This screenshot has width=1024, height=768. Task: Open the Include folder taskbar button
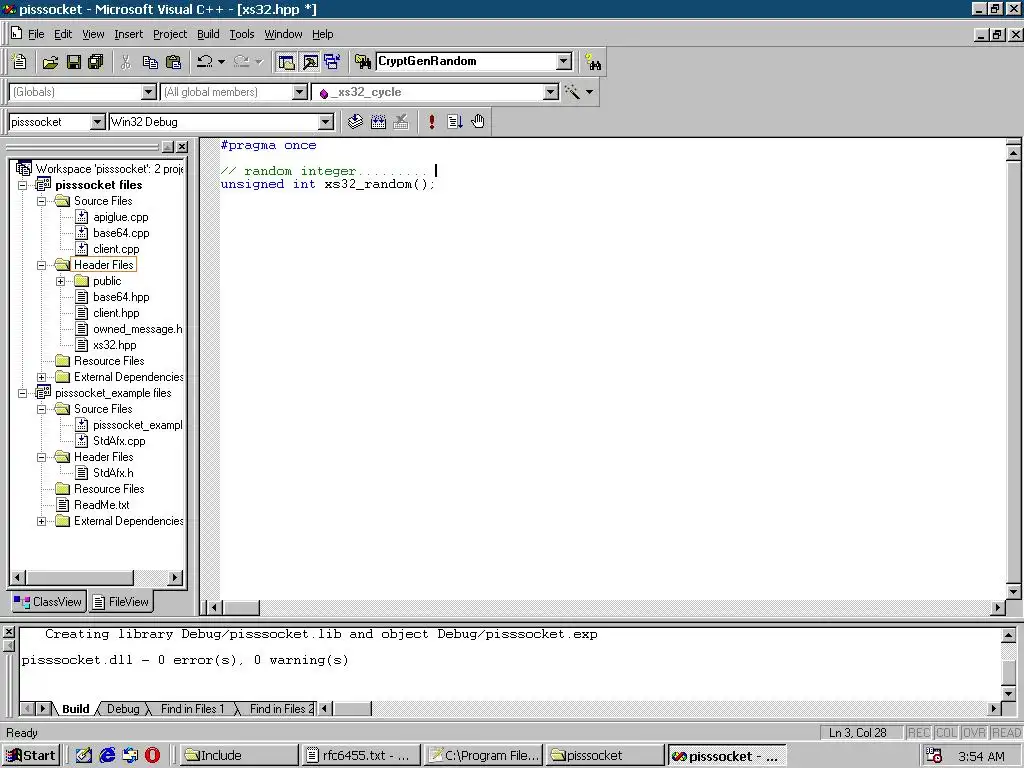pos(239,756)
